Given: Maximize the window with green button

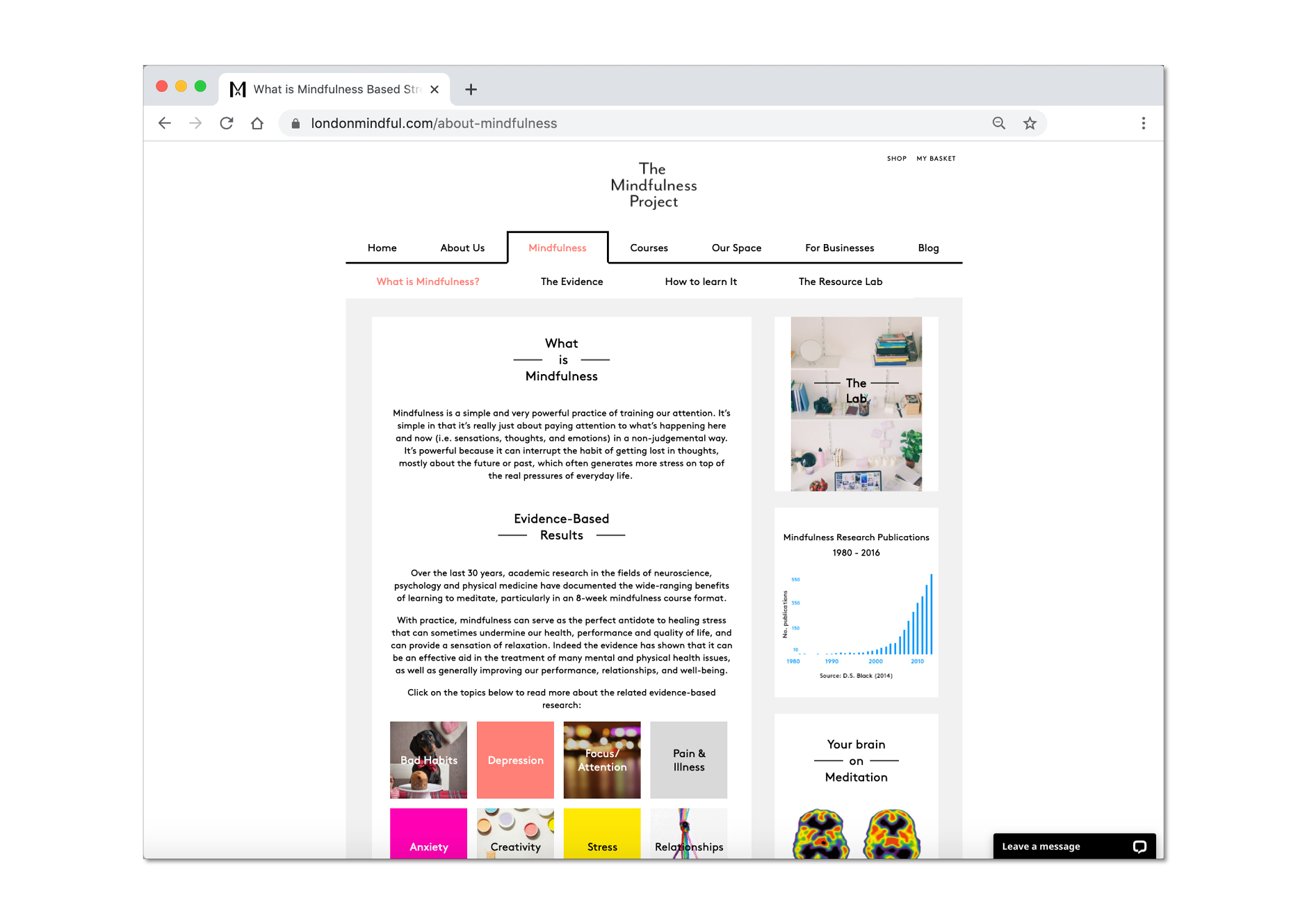Looking at the screenshot, I should tap(200, 86).
